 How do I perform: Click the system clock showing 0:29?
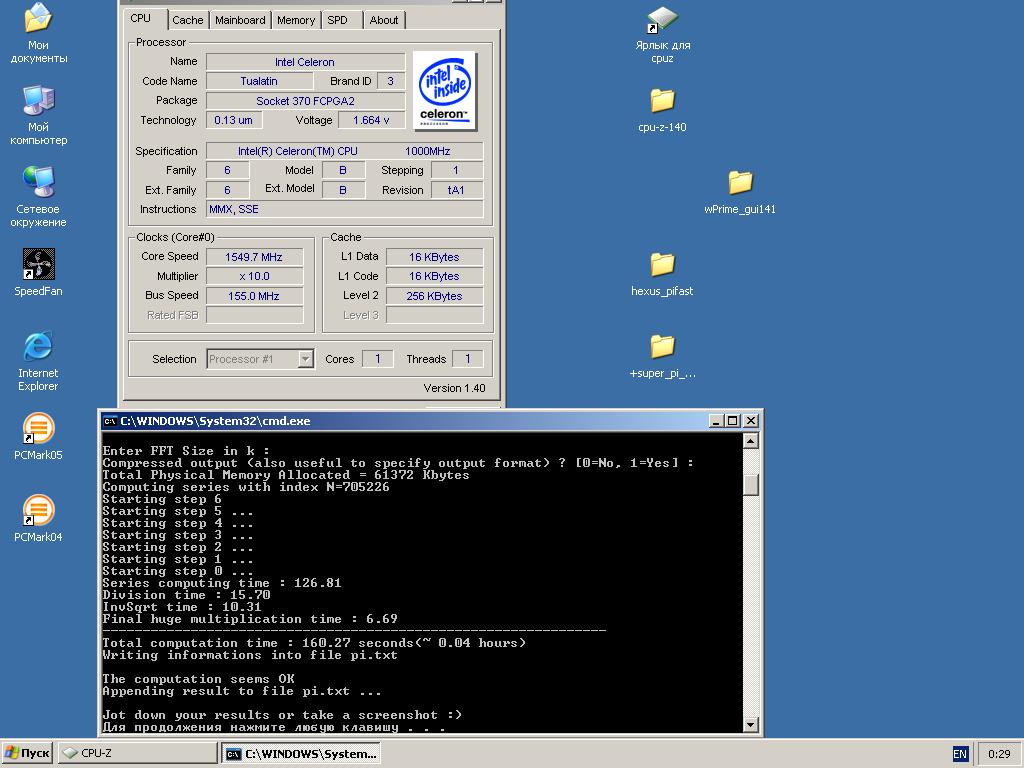point(999,754)
